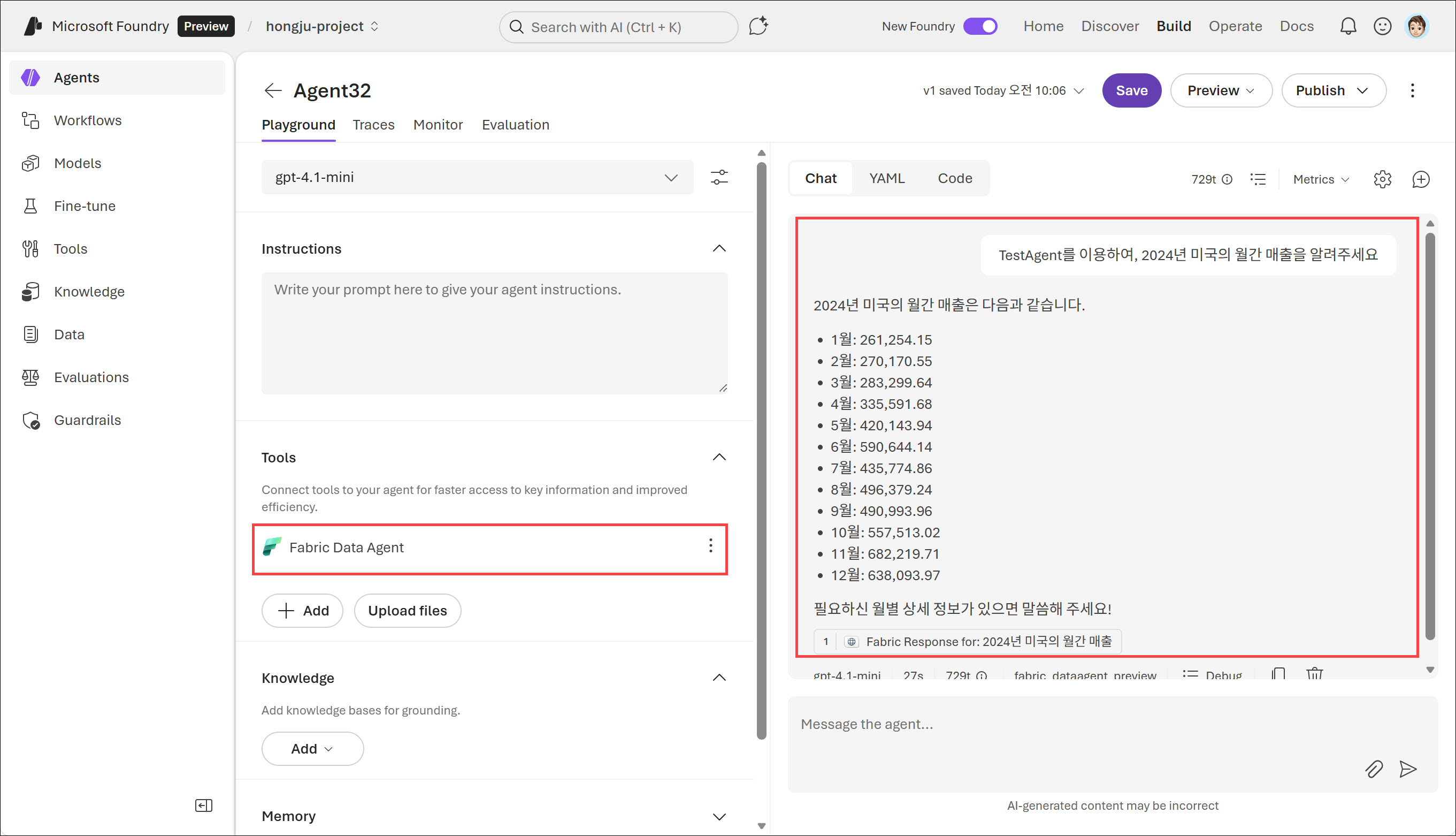The width and height of the screenshot is (1456, 836).
Task: Open Fabric Data Agent more options menu
Action: pos(710,546)
